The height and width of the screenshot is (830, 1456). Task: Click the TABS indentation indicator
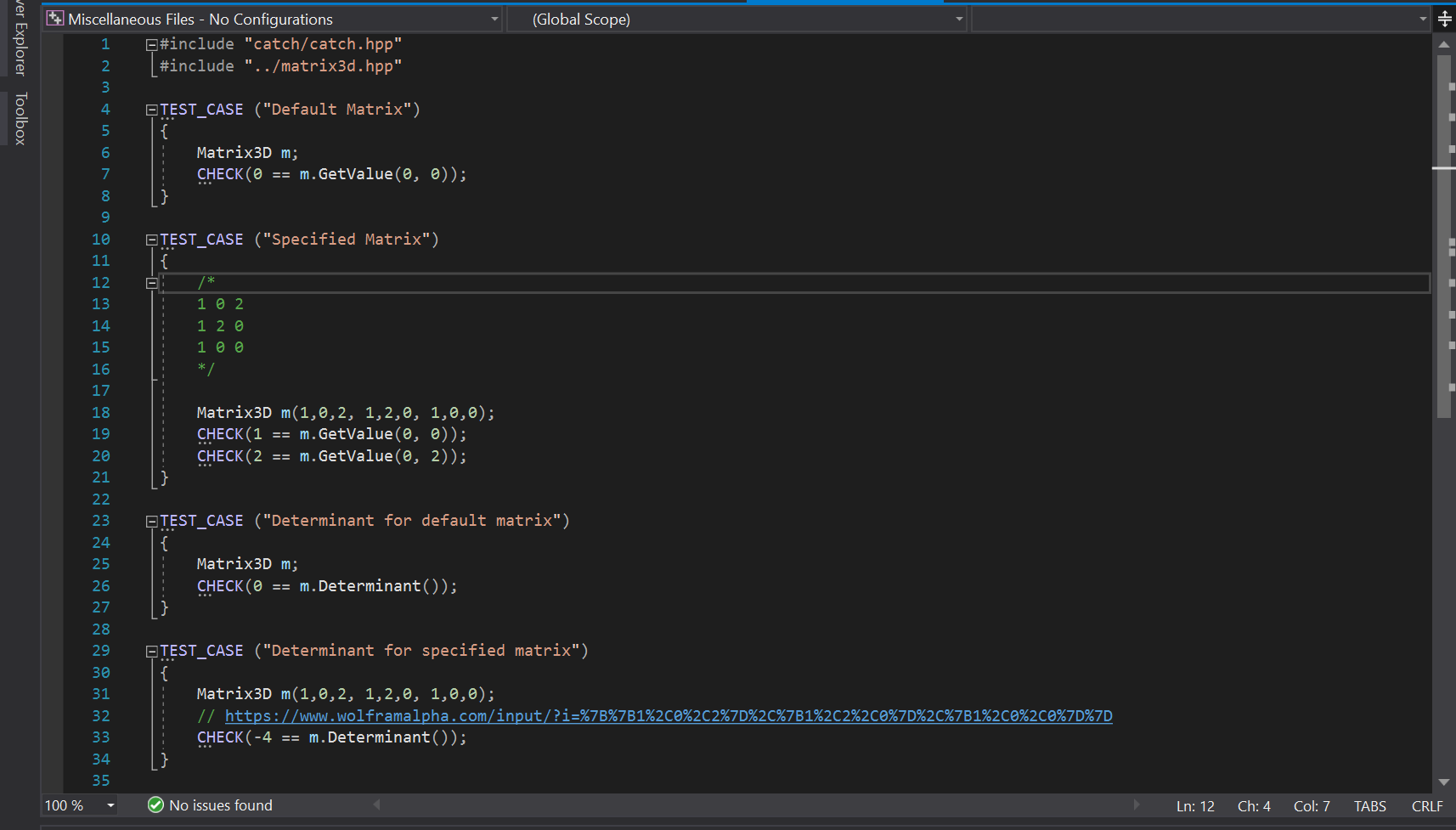coord(1370,806)
